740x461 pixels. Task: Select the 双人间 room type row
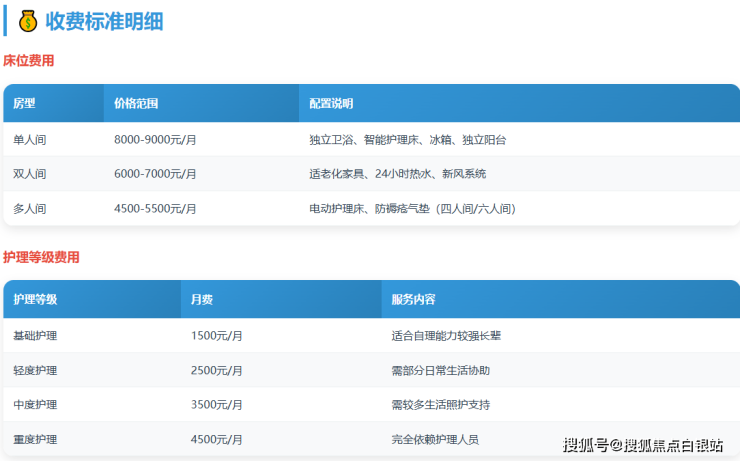pyautogui.click(x=30, y=174)
